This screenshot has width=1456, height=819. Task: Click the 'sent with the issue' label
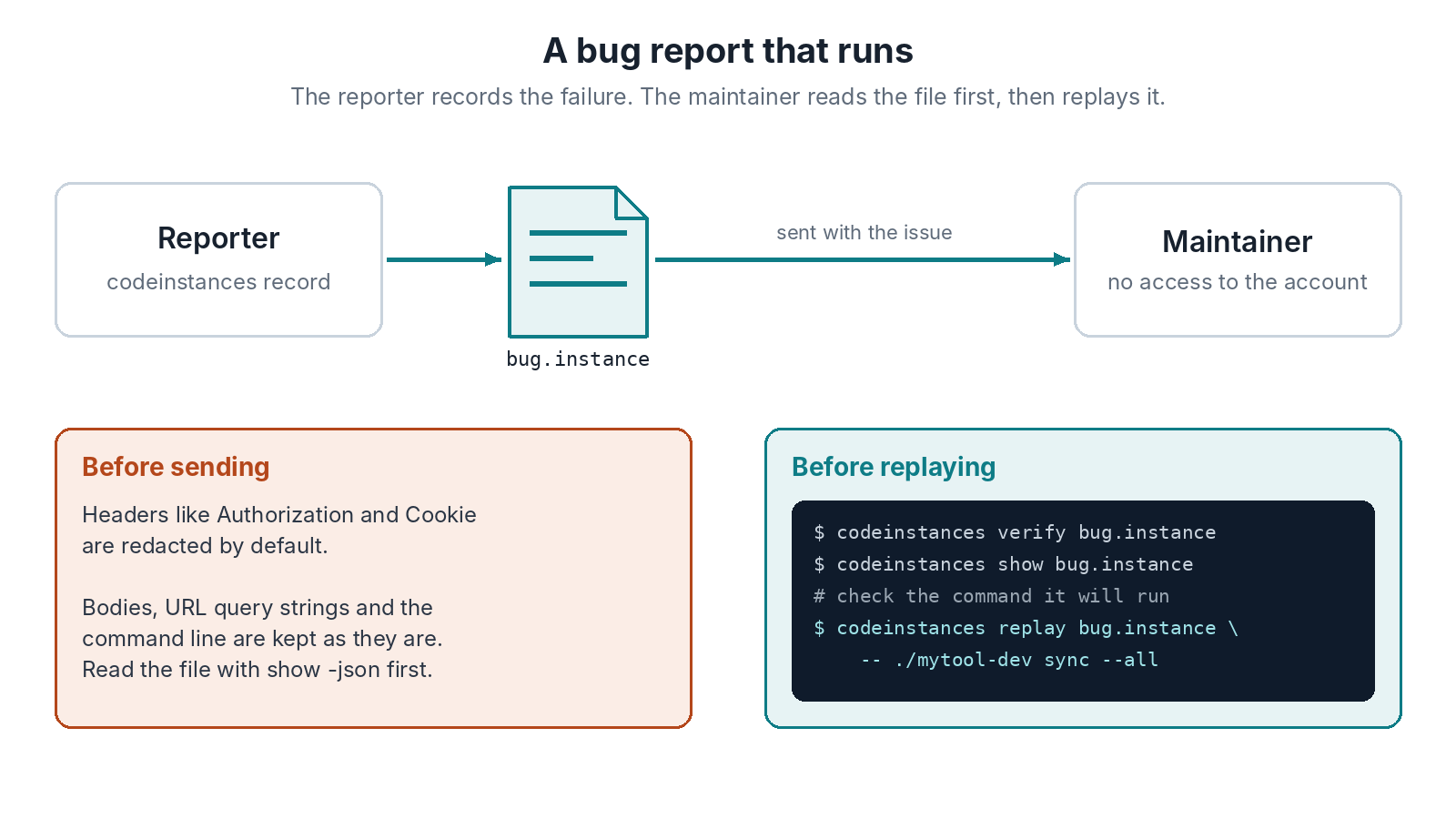864,233
